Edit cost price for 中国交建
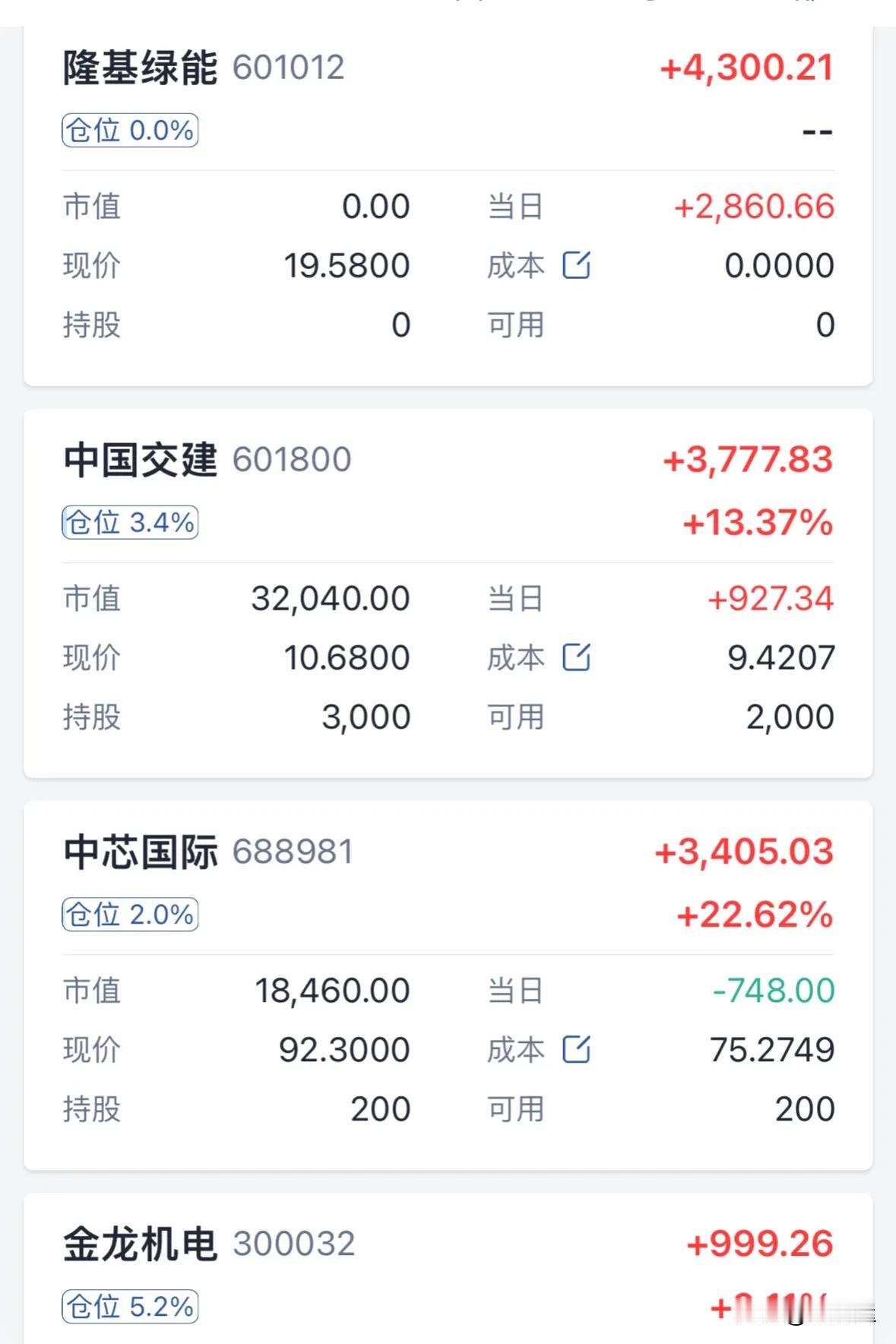This screenshot has width=896, height=1344. (x=576, y=658)
